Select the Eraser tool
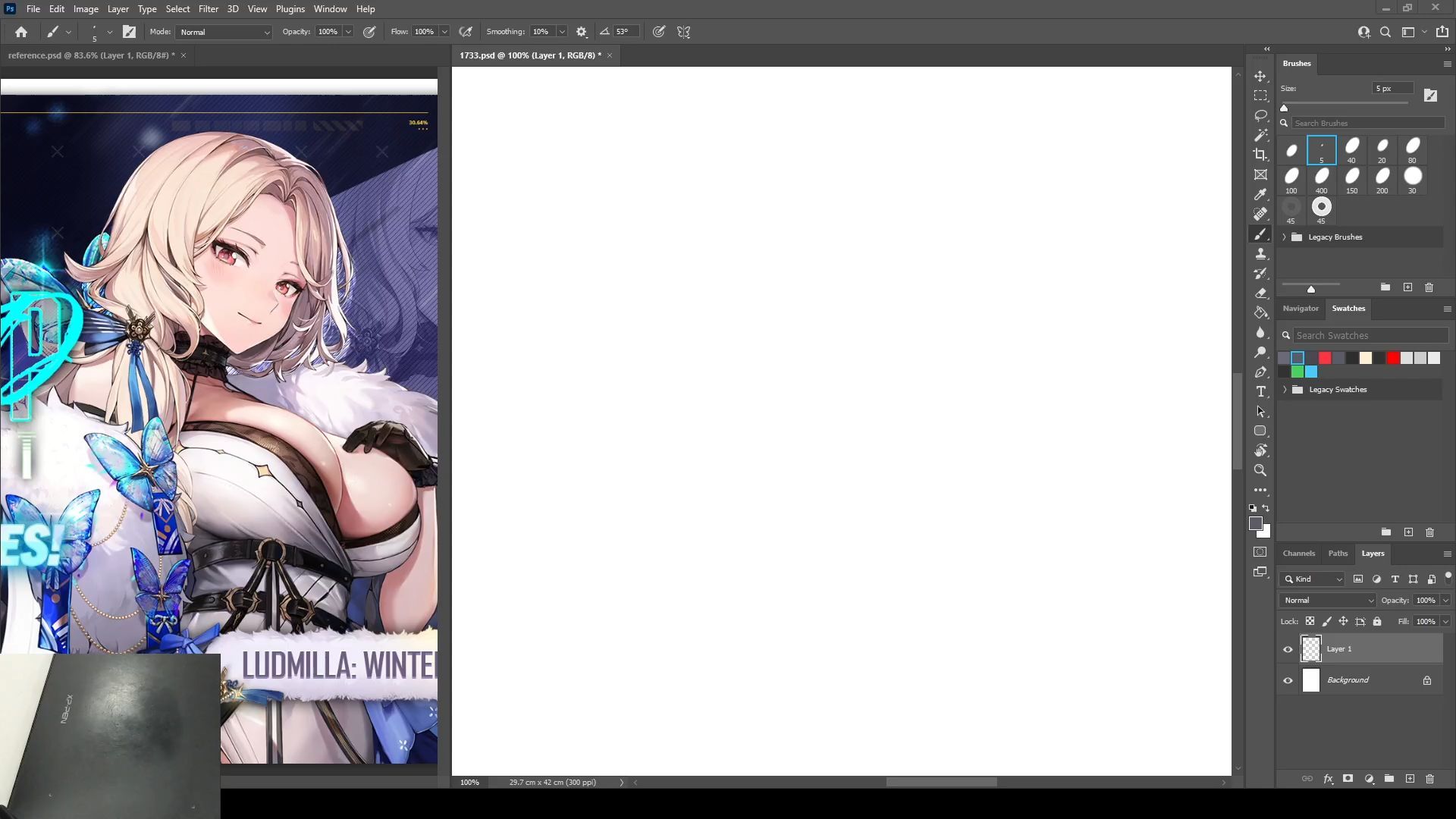This screenshot has width=1456, height=819. (1260, 293)
